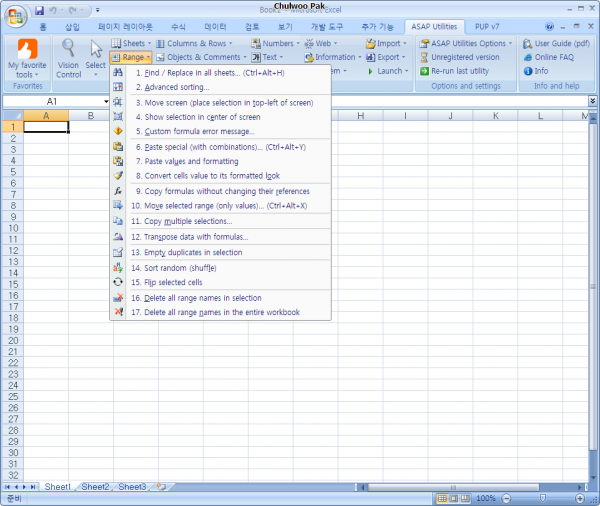Open the Select tool dropdown

pos(96,59)
